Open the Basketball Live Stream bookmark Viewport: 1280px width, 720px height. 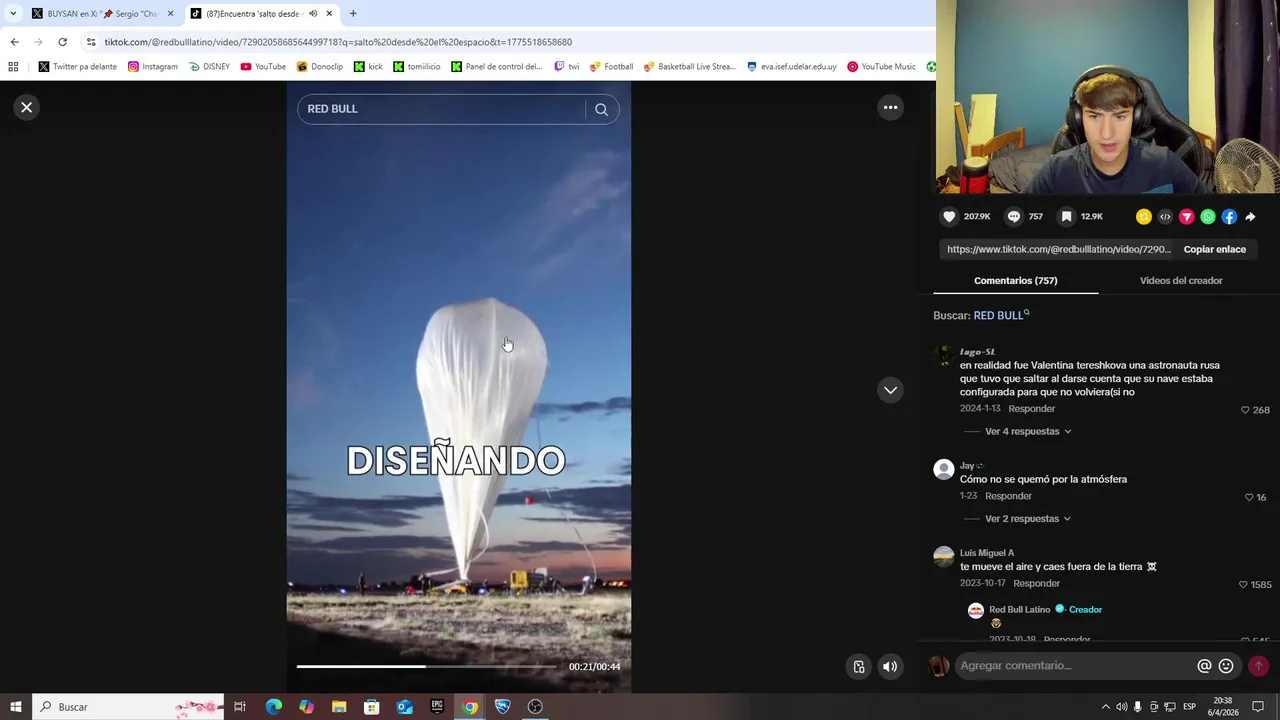point(690,67)
